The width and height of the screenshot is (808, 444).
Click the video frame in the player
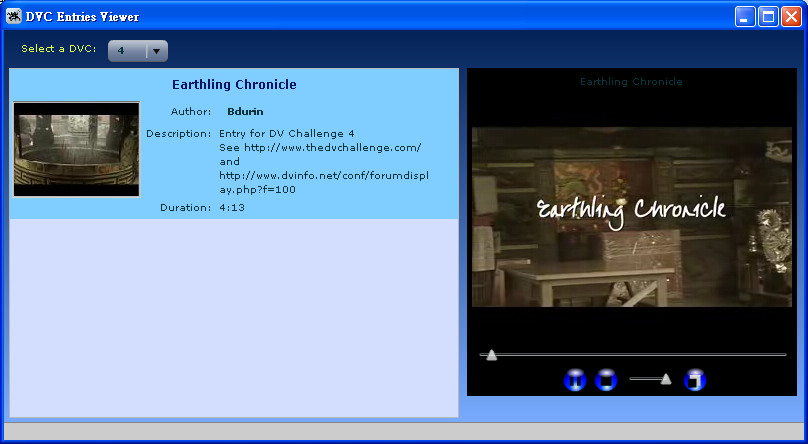point(632,217)
